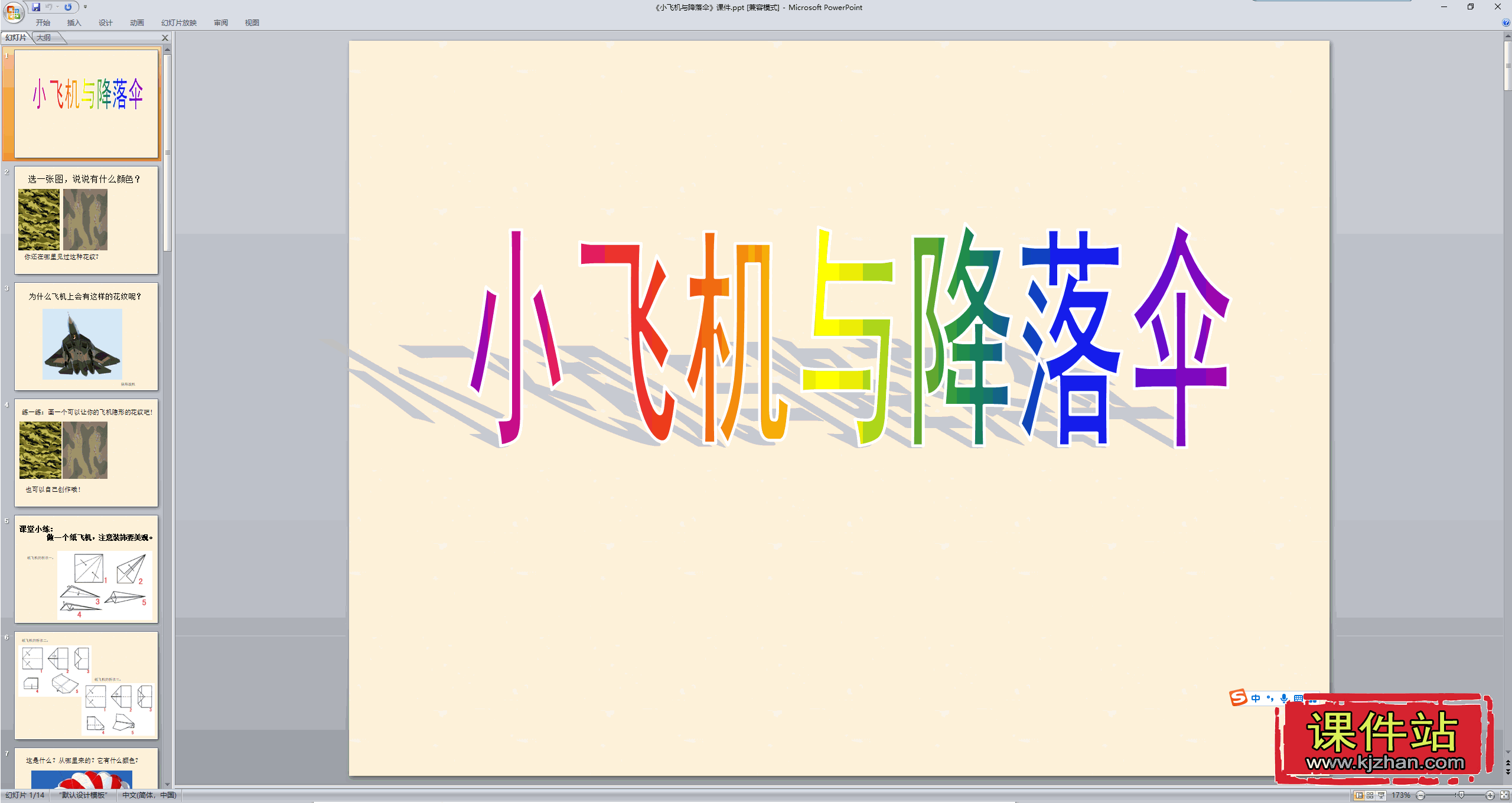Start slide show from status bar icon
The image size is (1512, 803).
tap(1381, 795)
